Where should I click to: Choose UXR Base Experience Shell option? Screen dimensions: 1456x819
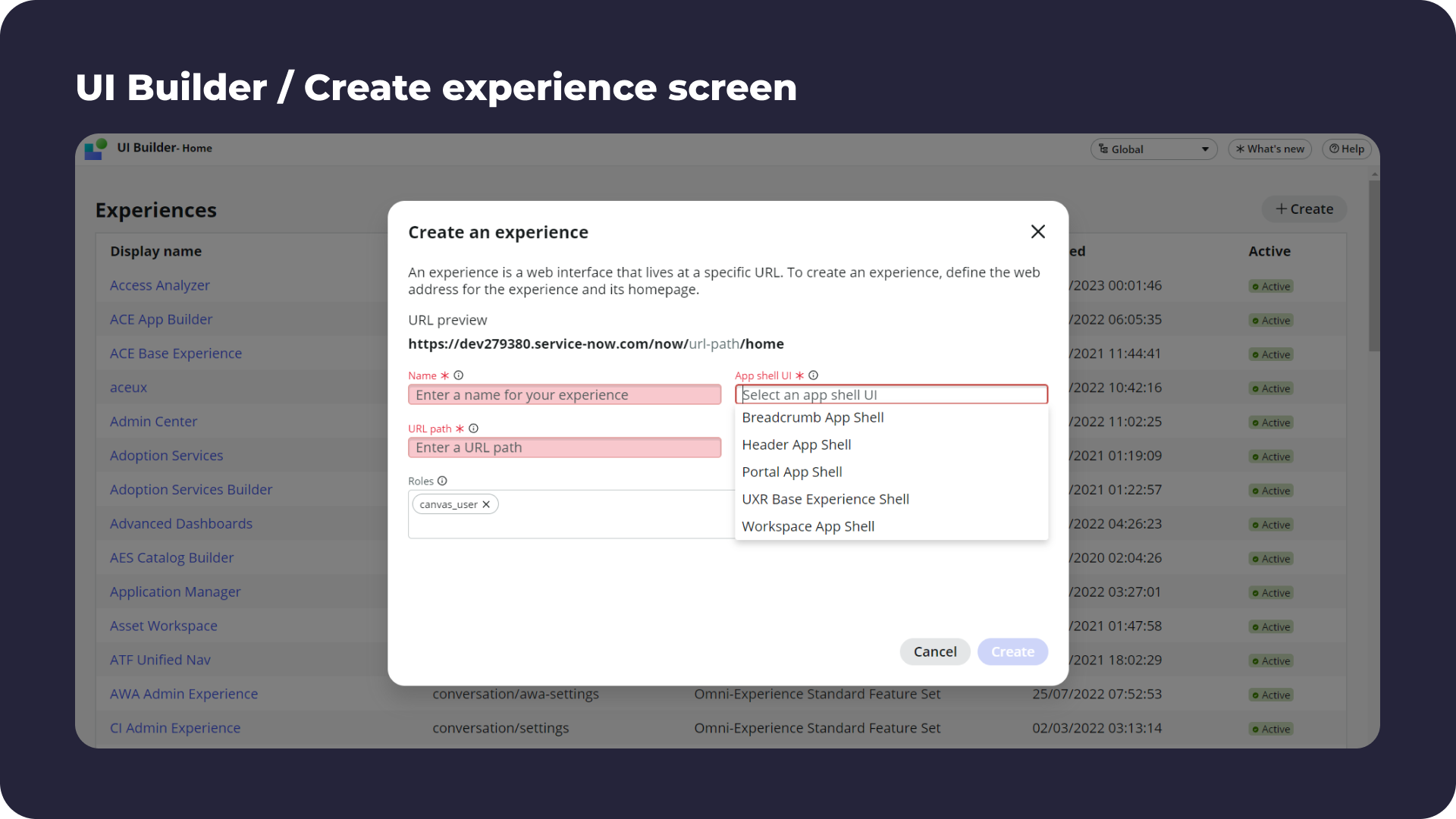click(x=891, y=500)
